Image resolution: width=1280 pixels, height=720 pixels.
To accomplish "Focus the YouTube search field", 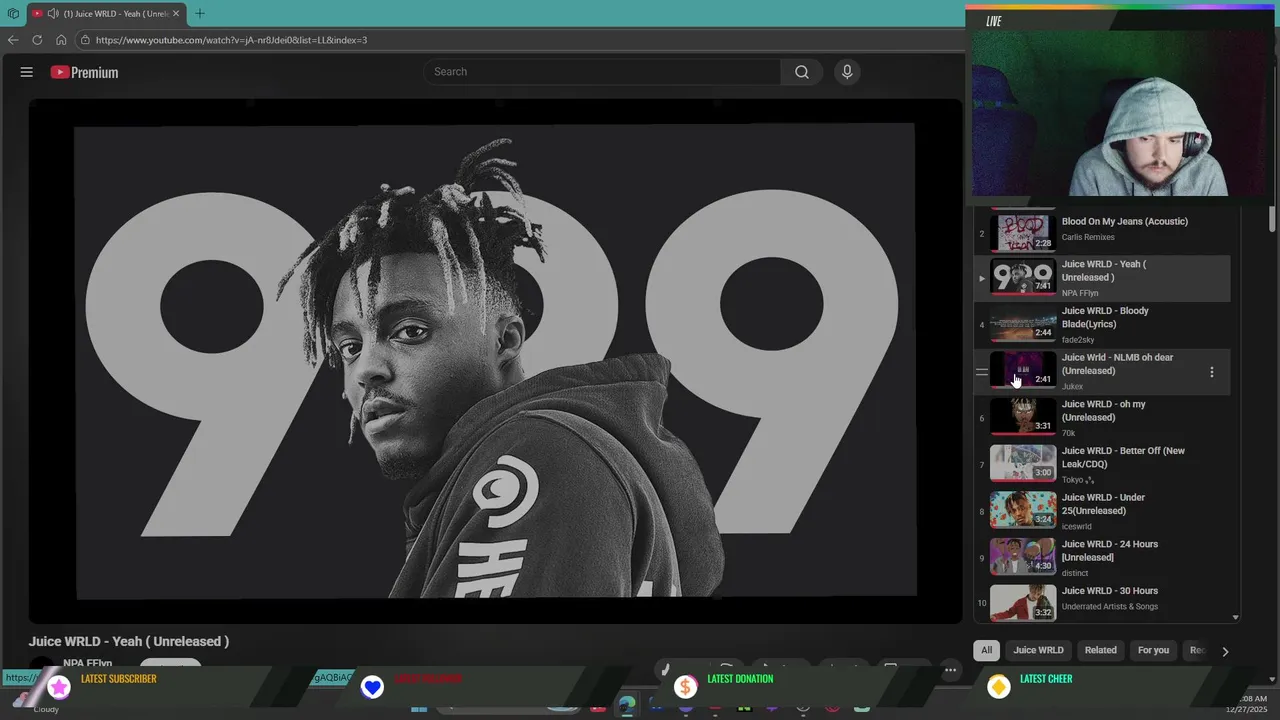I will point(602,72).
